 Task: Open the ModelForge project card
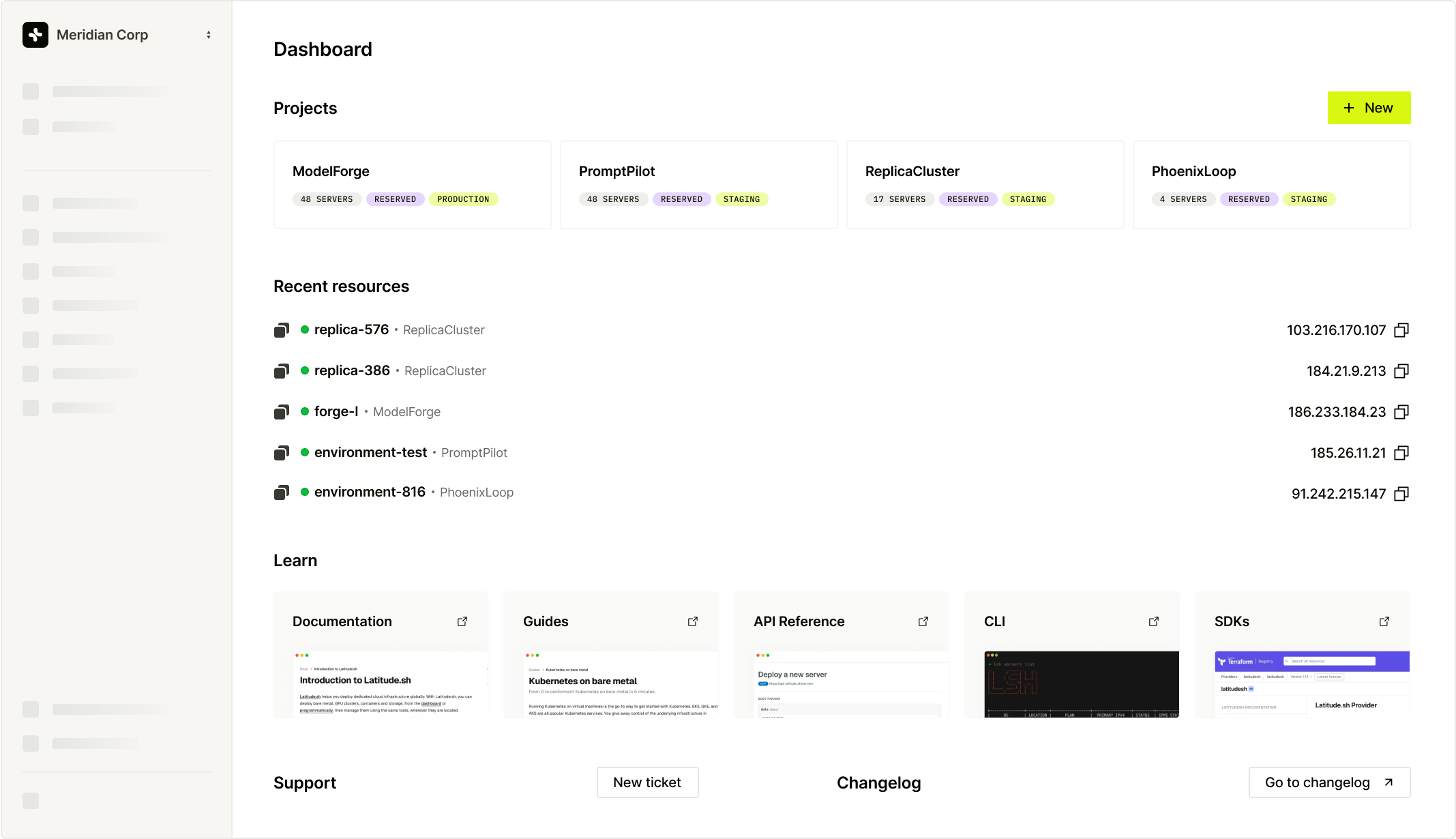413,185
